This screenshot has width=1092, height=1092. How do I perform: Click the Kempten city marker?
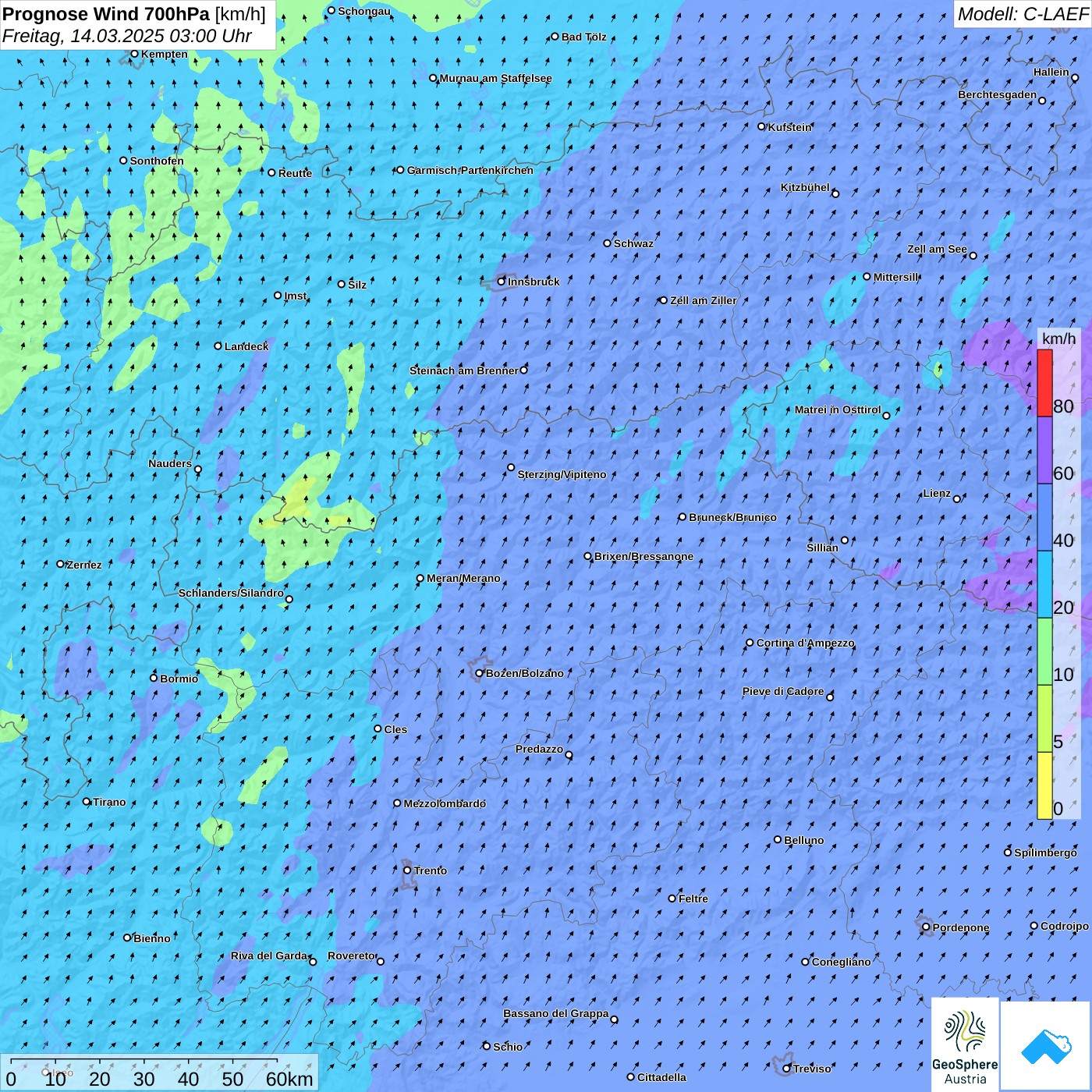(135, 54)
